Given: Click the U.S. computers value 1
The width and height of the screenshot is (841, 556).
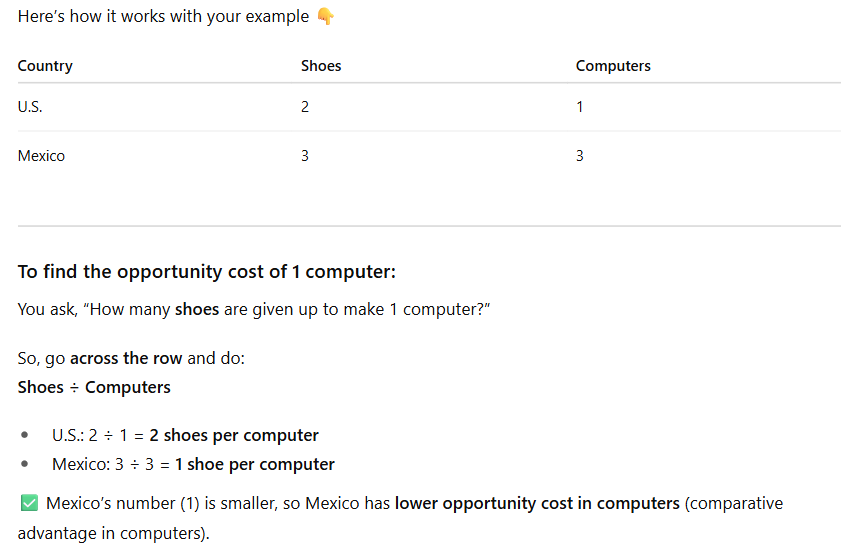Looking at the screenshot, I should tap(580, 107).
